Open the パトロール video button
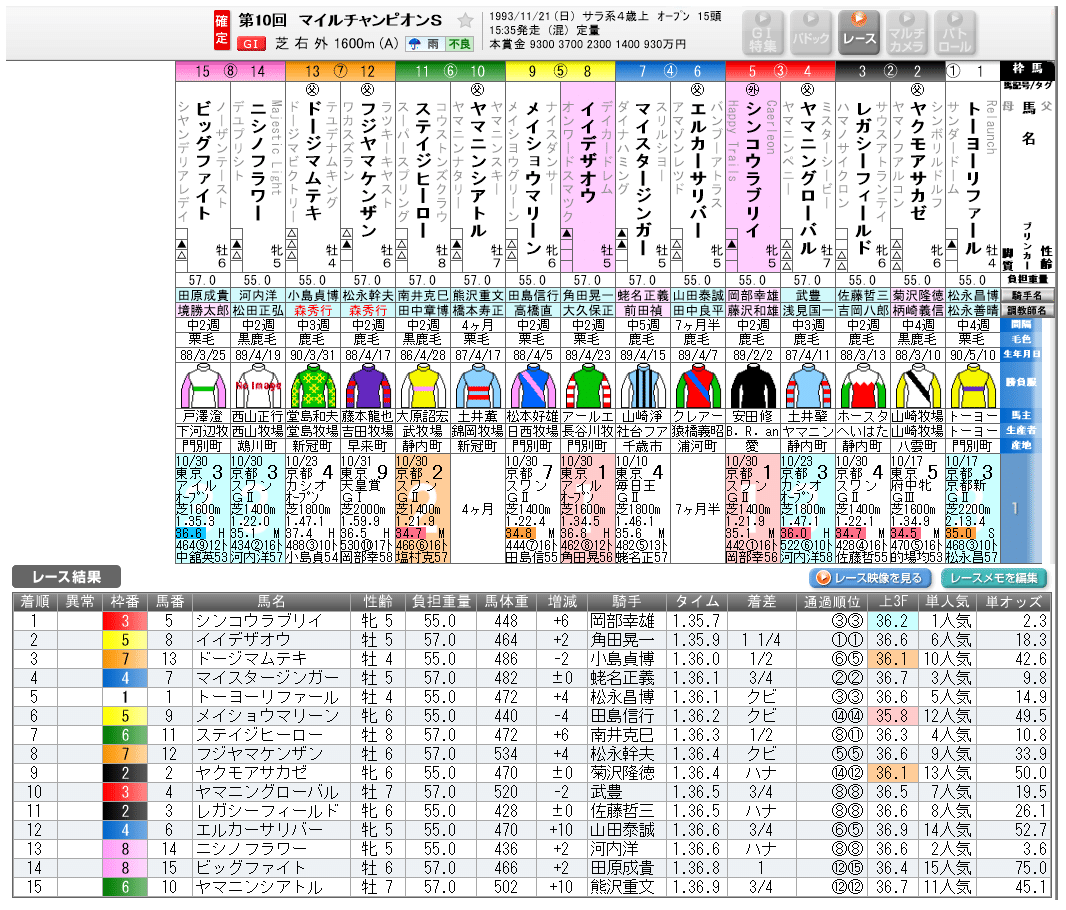Screen dimensions: 1066x910 pyautogui.click(x=955, y=33)
